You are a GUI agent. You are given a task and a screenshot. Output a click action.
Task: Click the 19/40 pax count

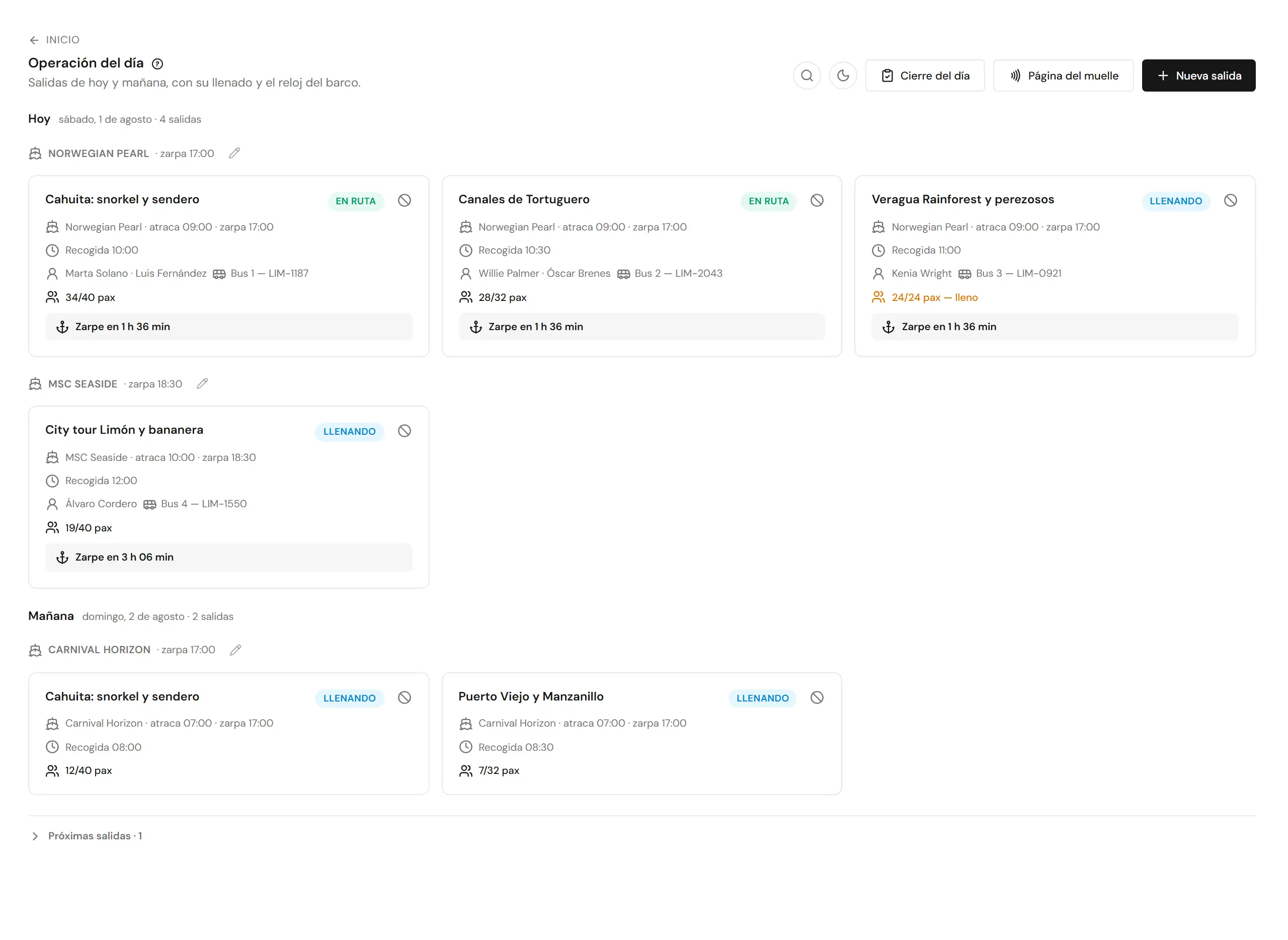(x=88, y=528)
